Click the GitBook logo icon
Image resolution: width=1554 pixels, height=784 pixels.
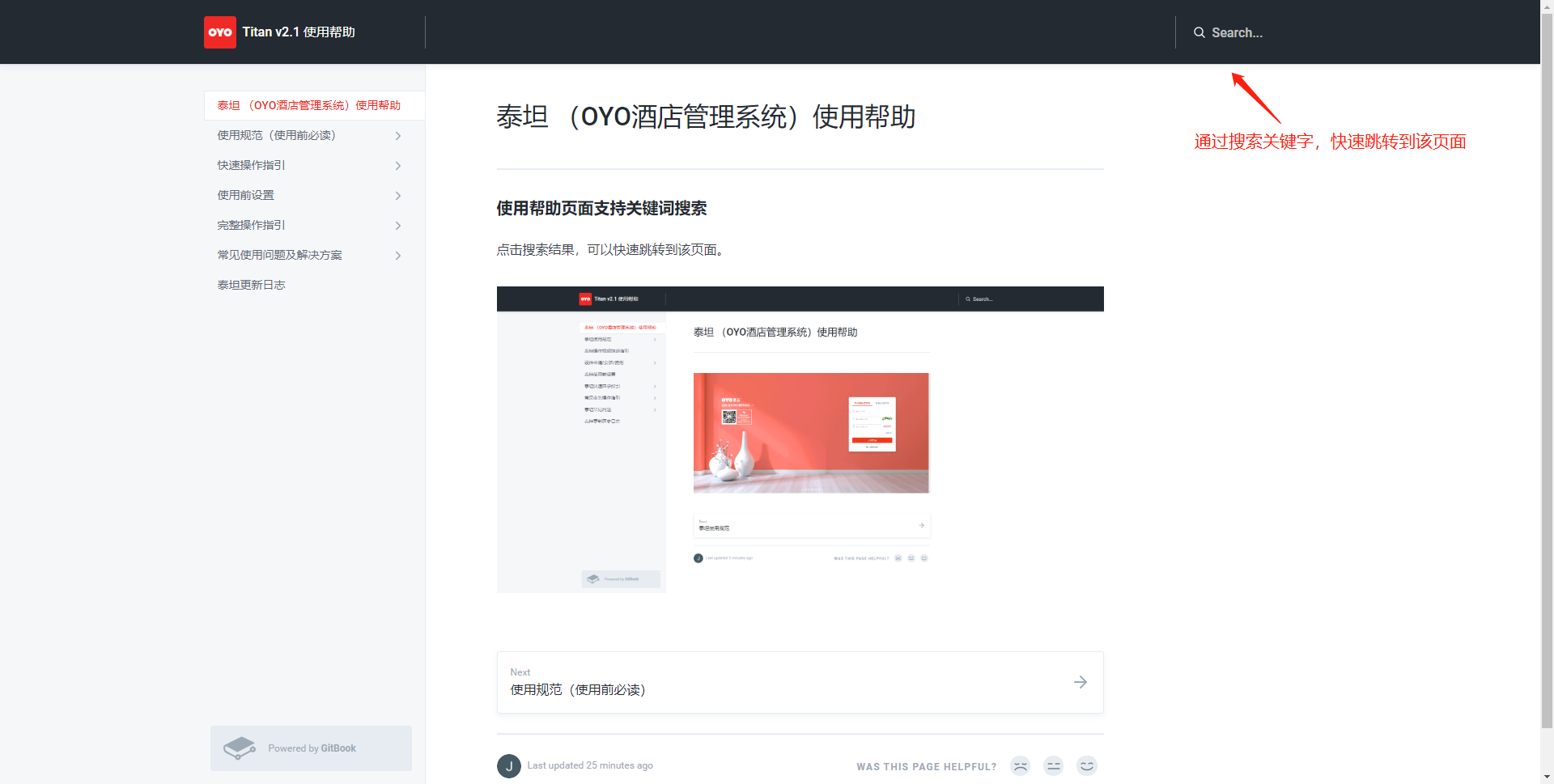click(240, 748)
